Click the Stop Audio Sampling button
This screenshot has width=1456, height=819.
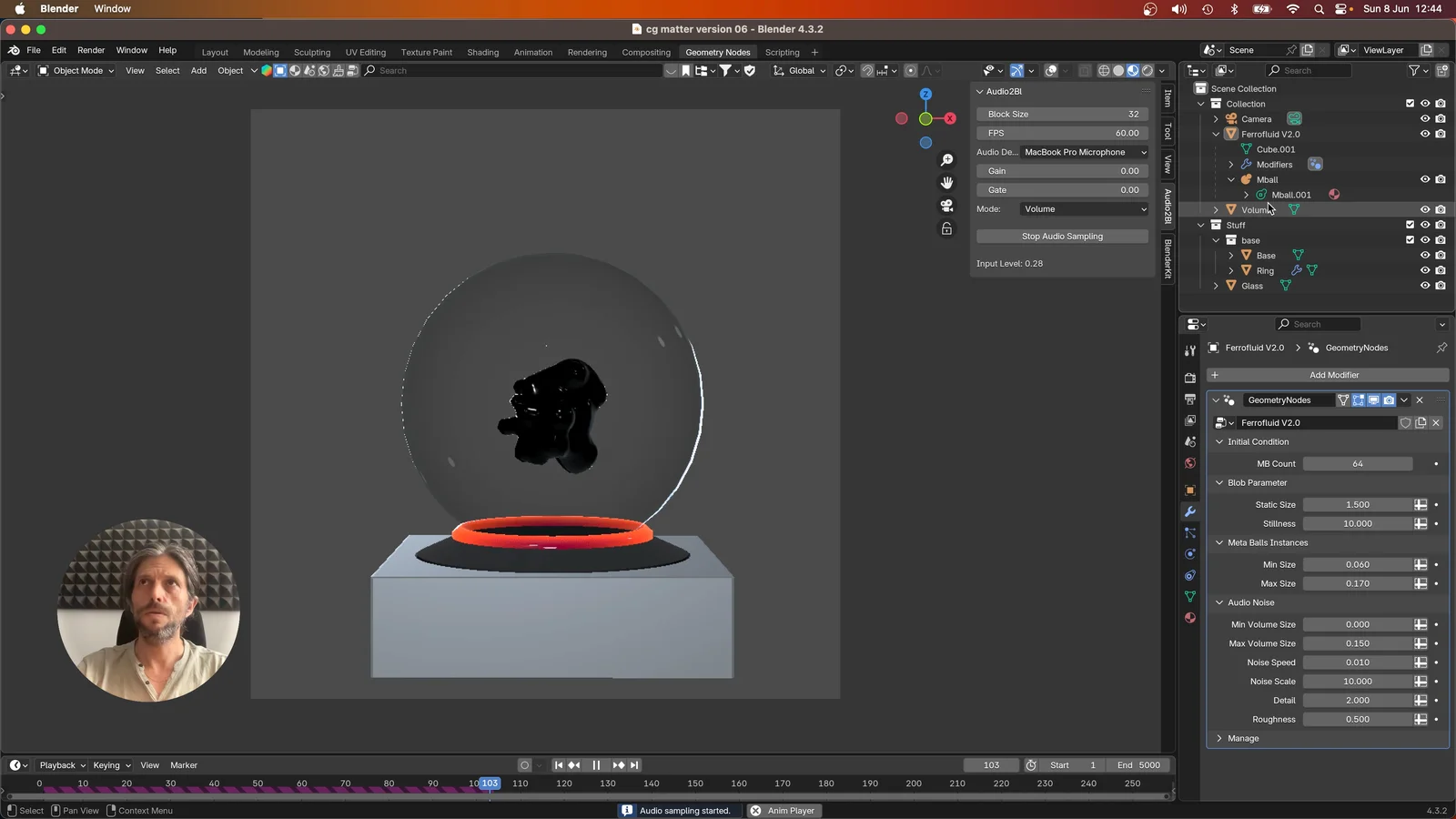coord(1062,236)
